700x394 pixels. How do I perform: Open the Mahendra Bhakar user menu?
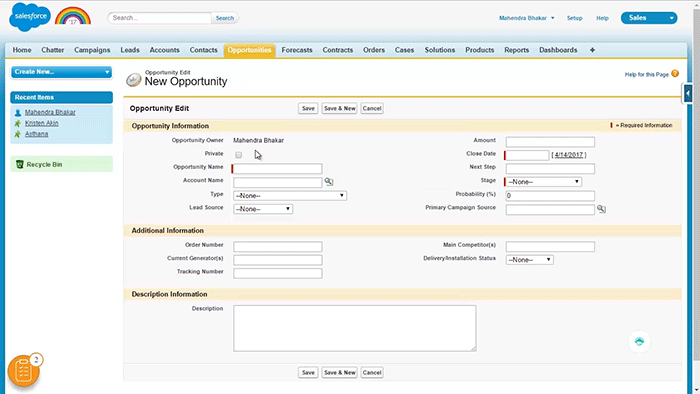[x=526, y=18]
